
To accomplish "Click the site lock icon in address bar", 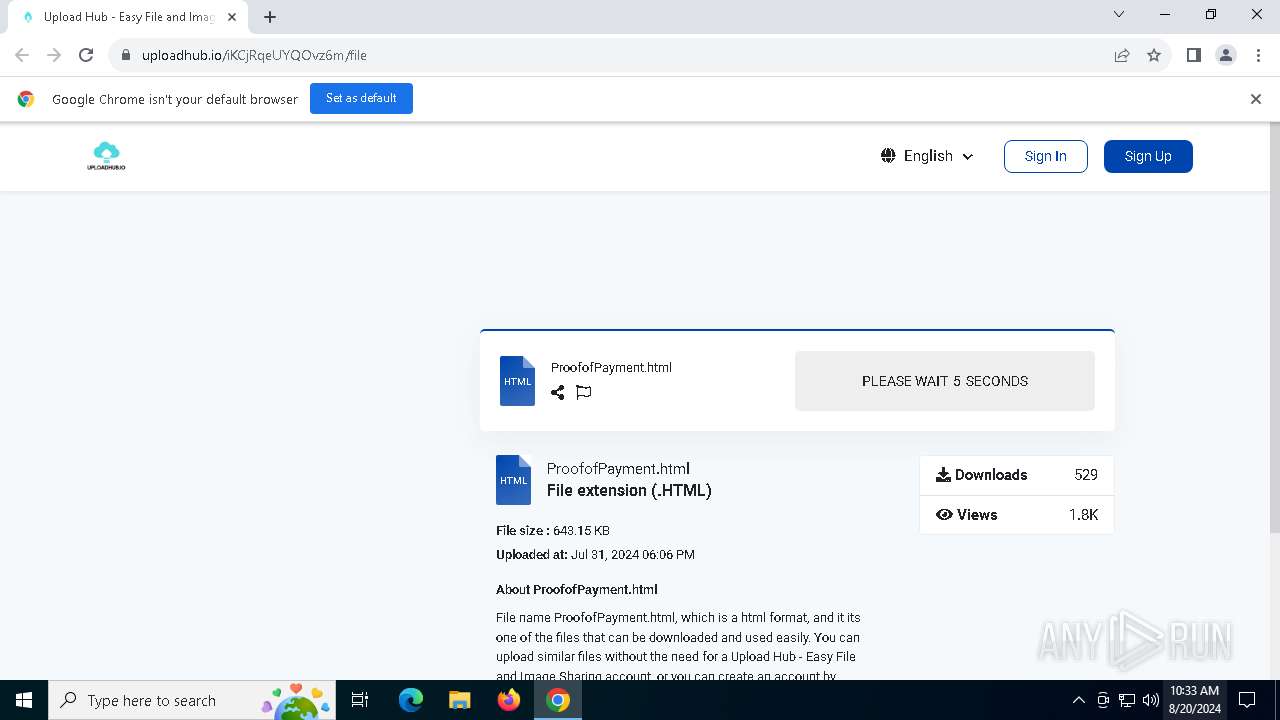I will [126, 55].
